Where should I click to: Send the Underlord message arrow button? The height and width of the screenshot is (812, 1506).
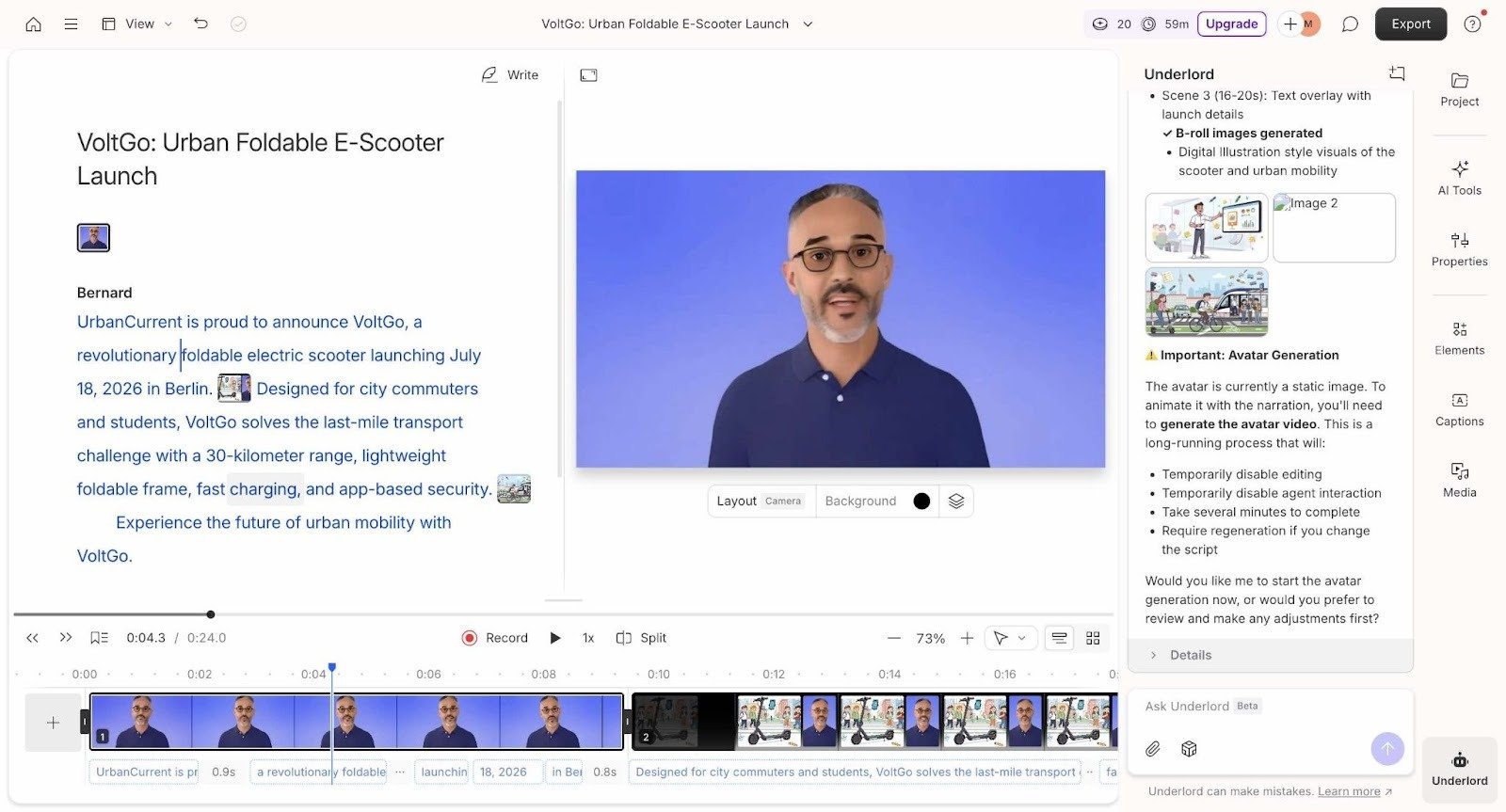pyautogui.click(x=1387, y=749)
